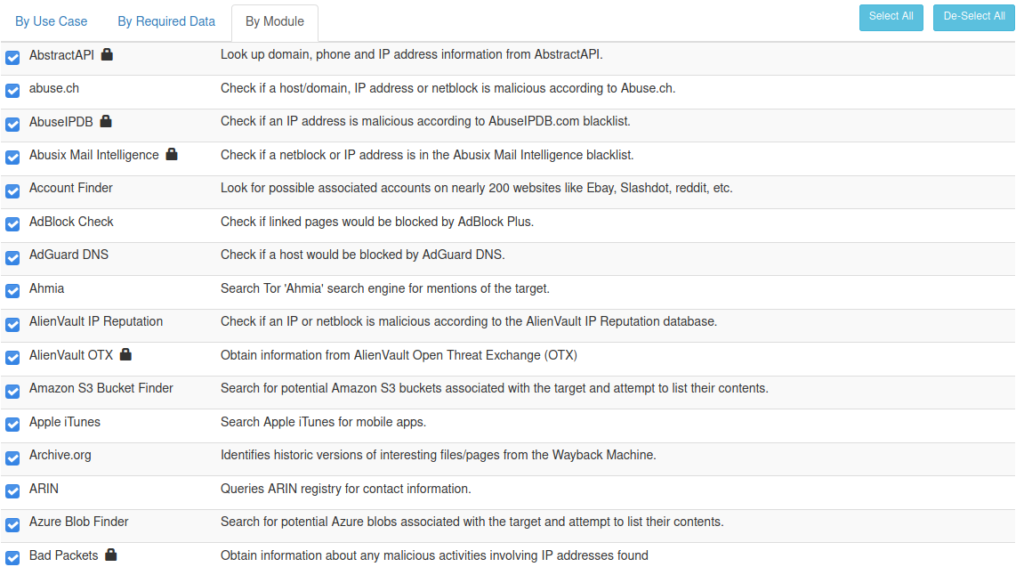
Task: Click the lock icon beside AbuseIPDB
Action: point(106,121)
